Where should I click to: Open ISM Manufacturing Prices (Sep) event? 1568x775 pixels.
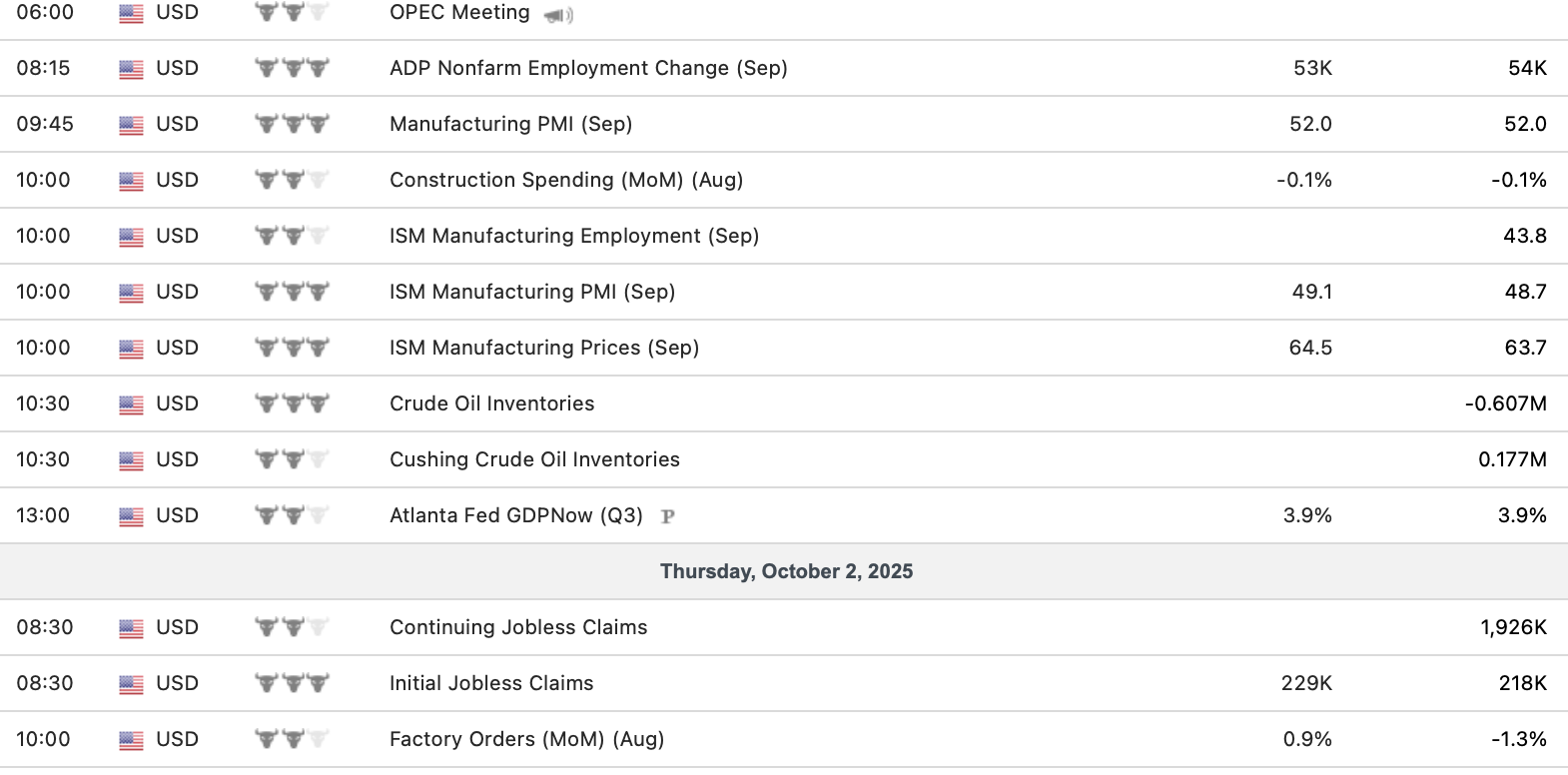click(544, 348)
